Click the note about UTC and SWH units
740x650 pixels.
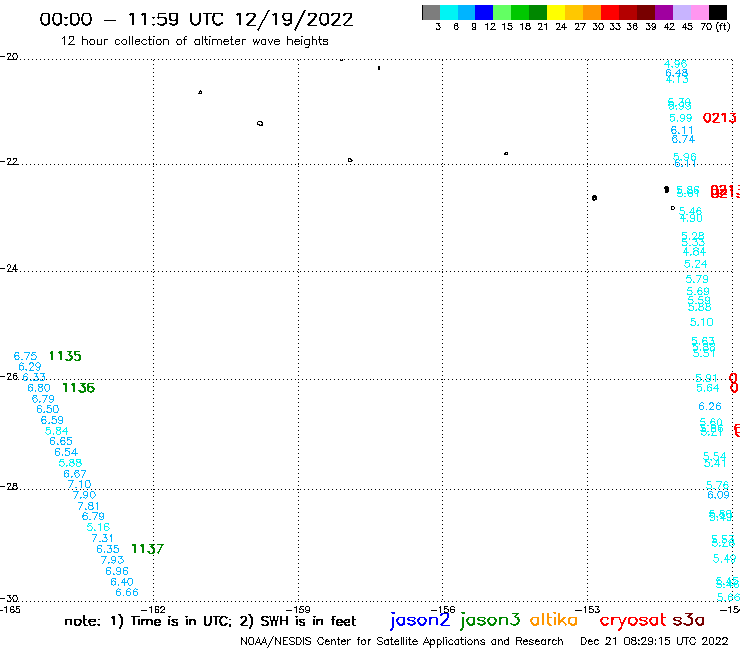click(x=210, y=621)
